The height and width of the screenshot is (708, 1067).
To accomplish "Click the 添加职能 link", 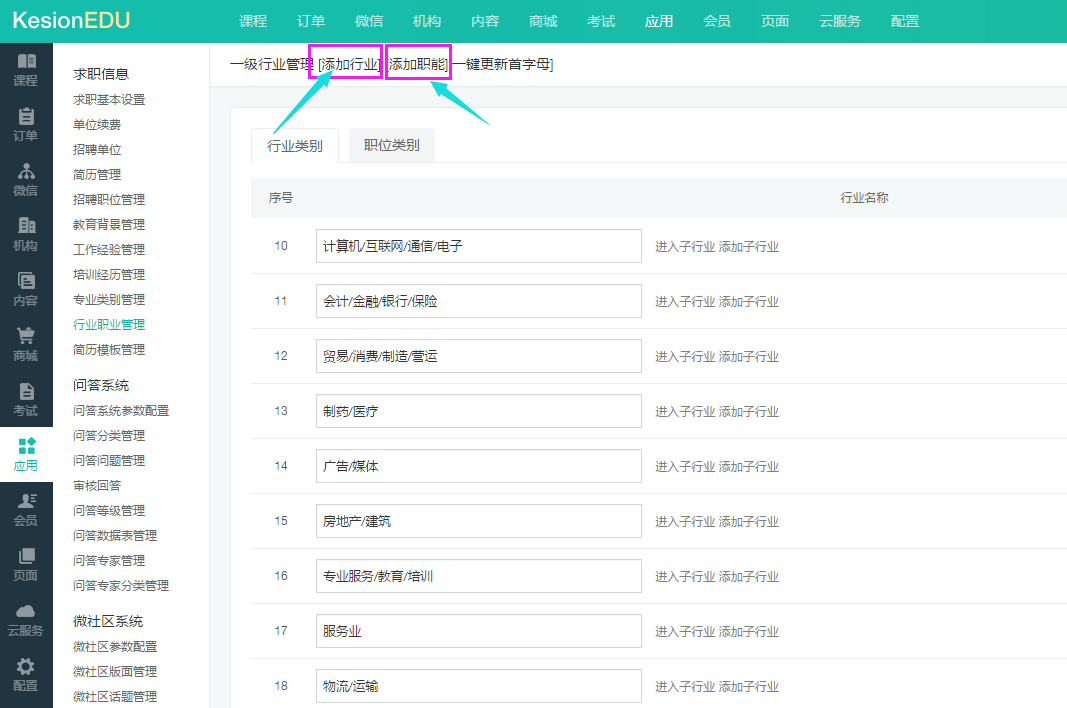I will tap(417, 64).
